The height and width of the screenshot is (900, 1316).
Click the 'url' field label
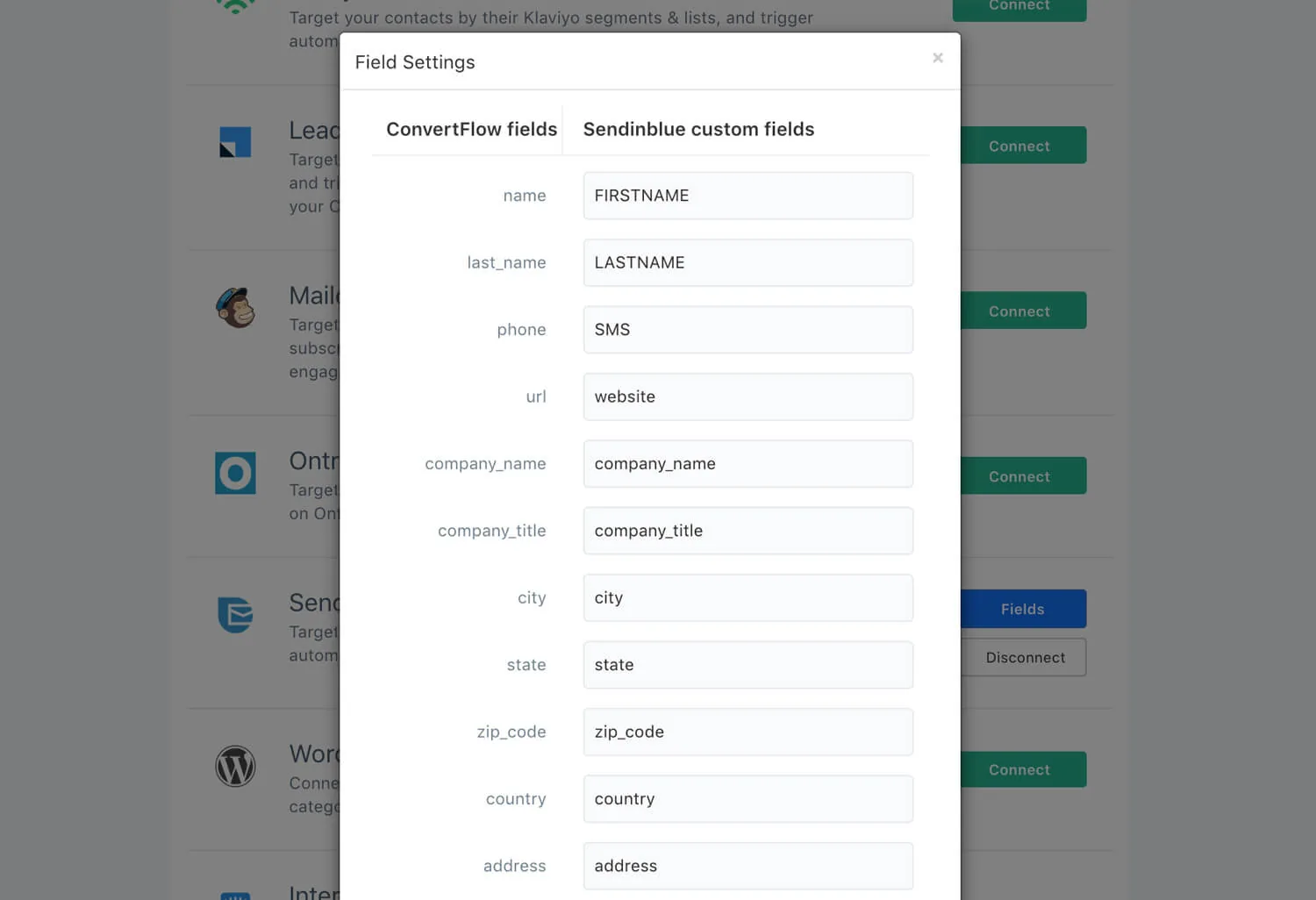(x=536, y=396)
